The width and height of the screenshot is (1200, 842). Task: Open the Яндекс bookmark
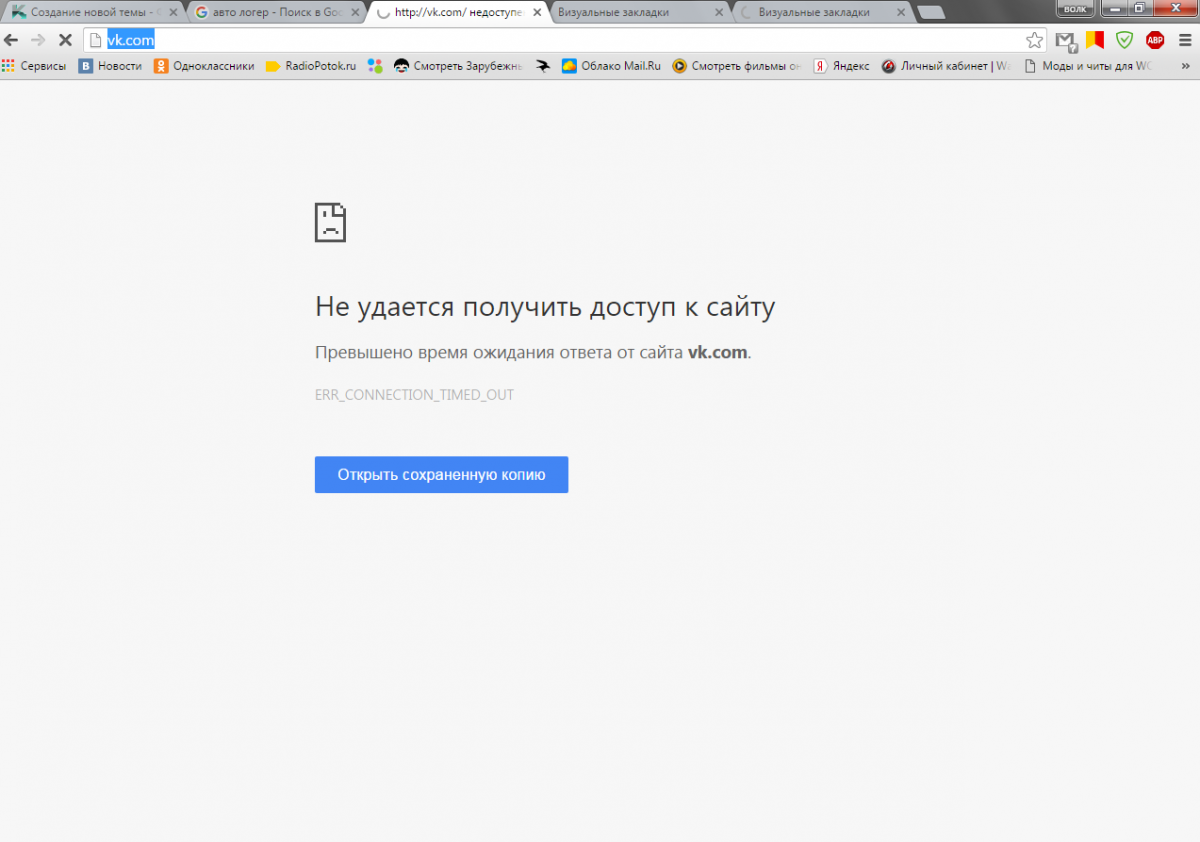841,66
